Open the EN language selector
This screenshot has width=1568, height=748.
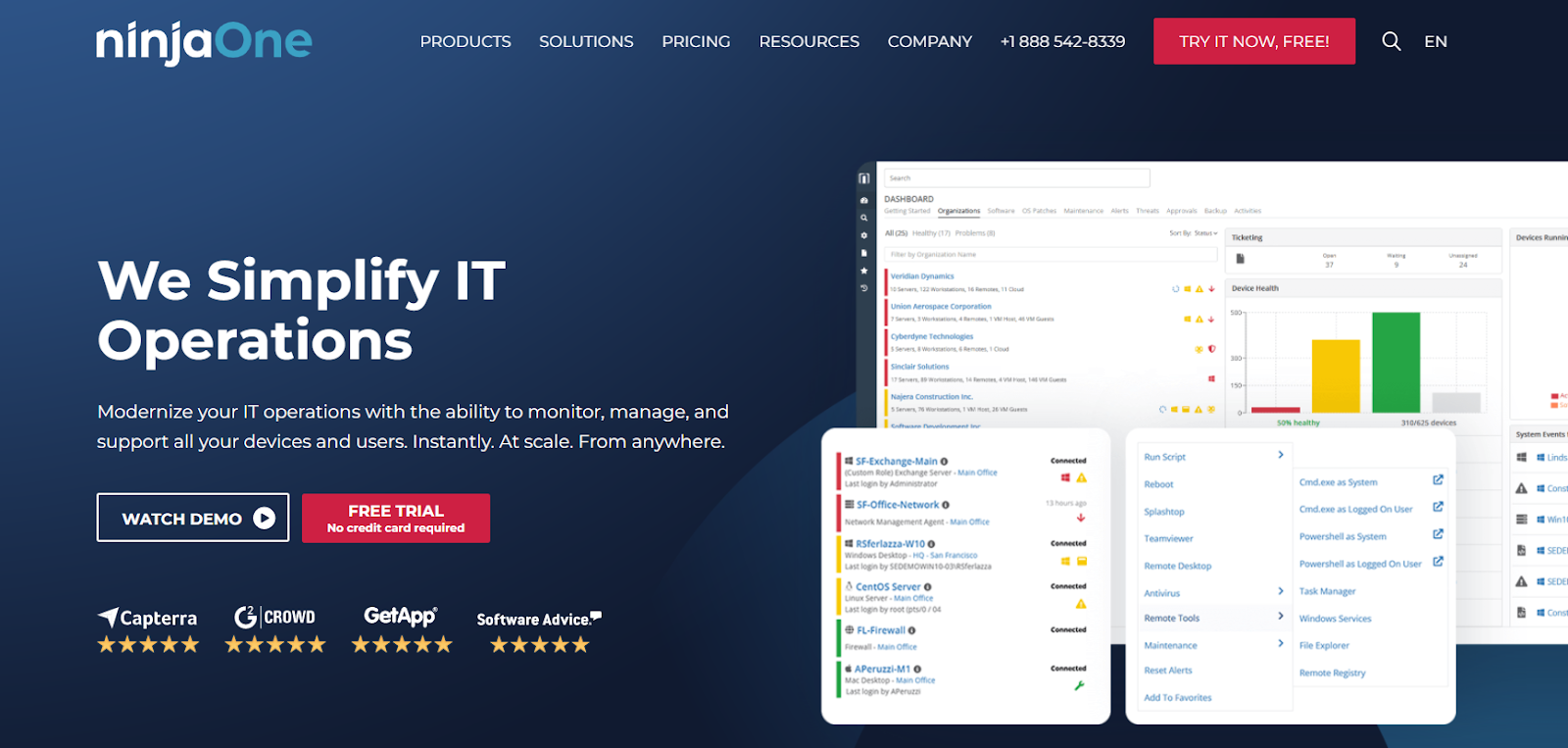1436,41
